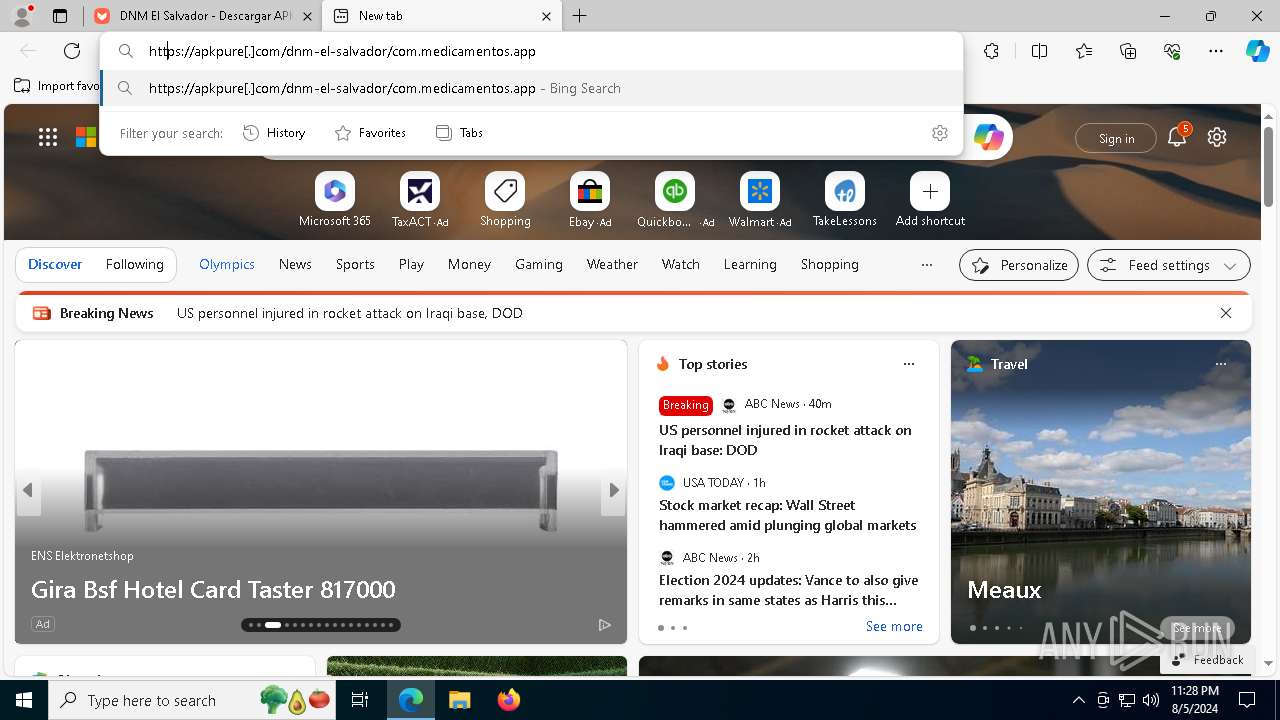
Task: Open Copilot sidebar icon
Action: [1257, 51]
